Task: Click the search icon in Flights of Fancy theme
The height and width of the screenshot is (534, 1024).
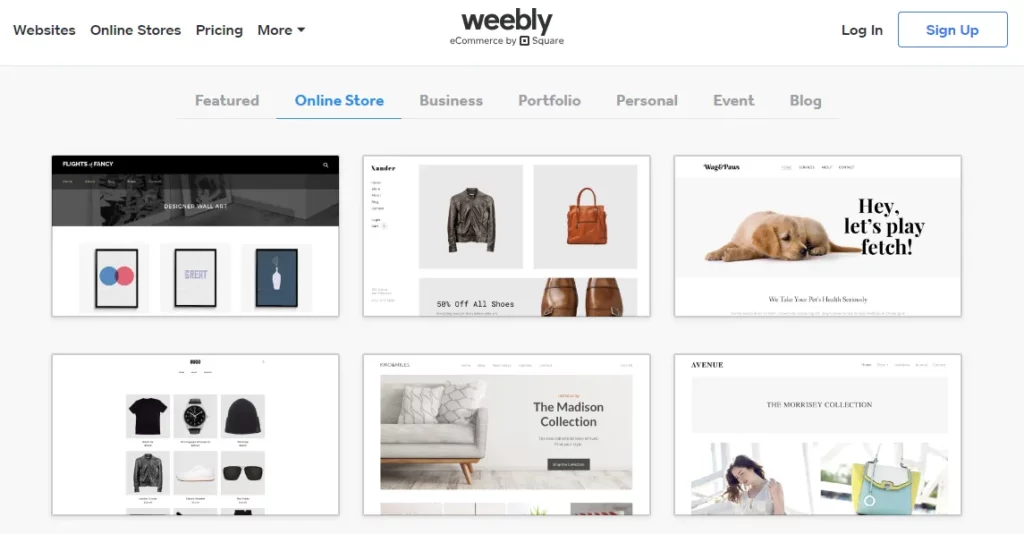Action: click(x=325, y=165)
